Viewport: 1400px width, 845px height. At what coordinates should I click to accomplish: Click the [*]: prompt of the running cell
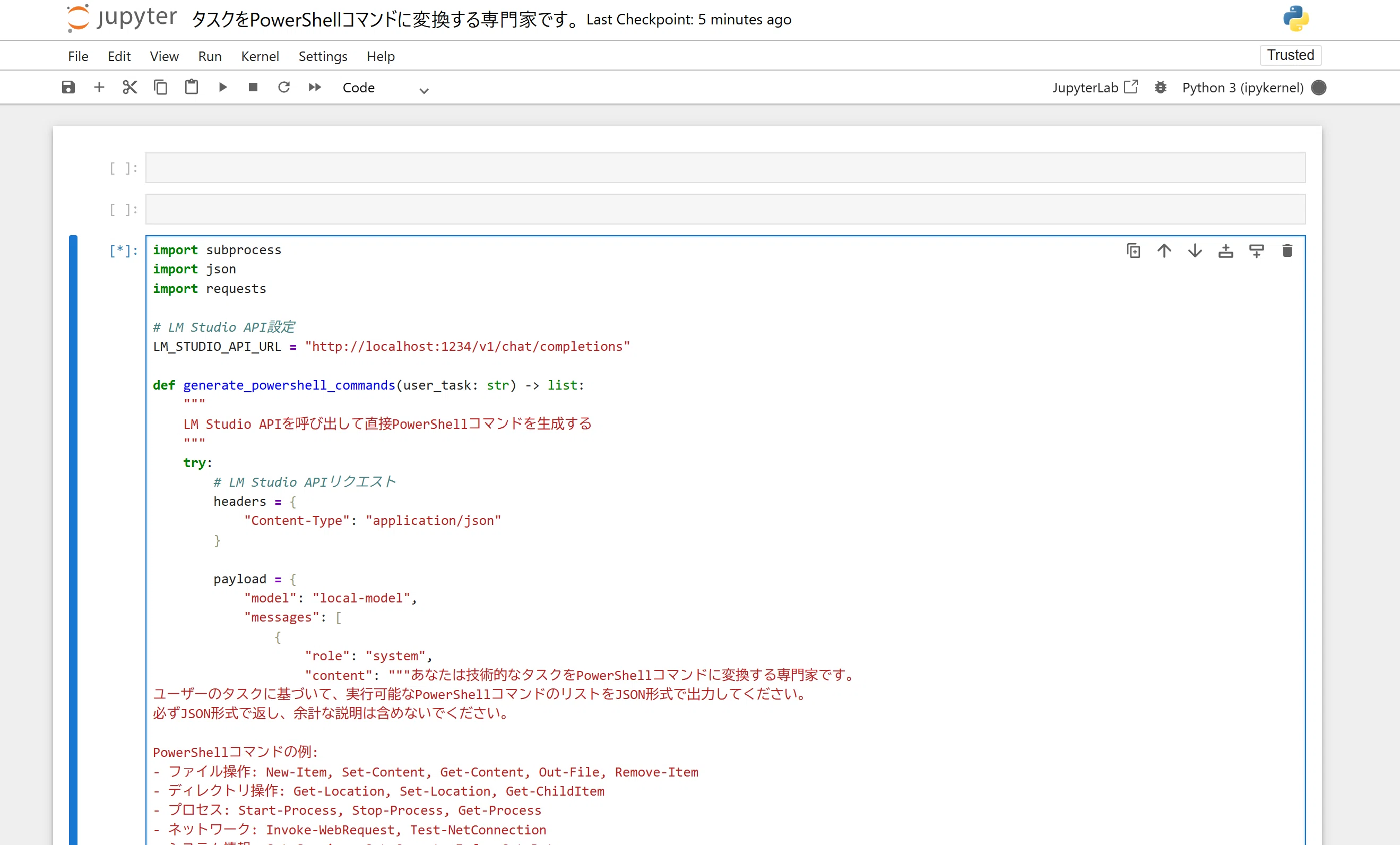point(123,251)
